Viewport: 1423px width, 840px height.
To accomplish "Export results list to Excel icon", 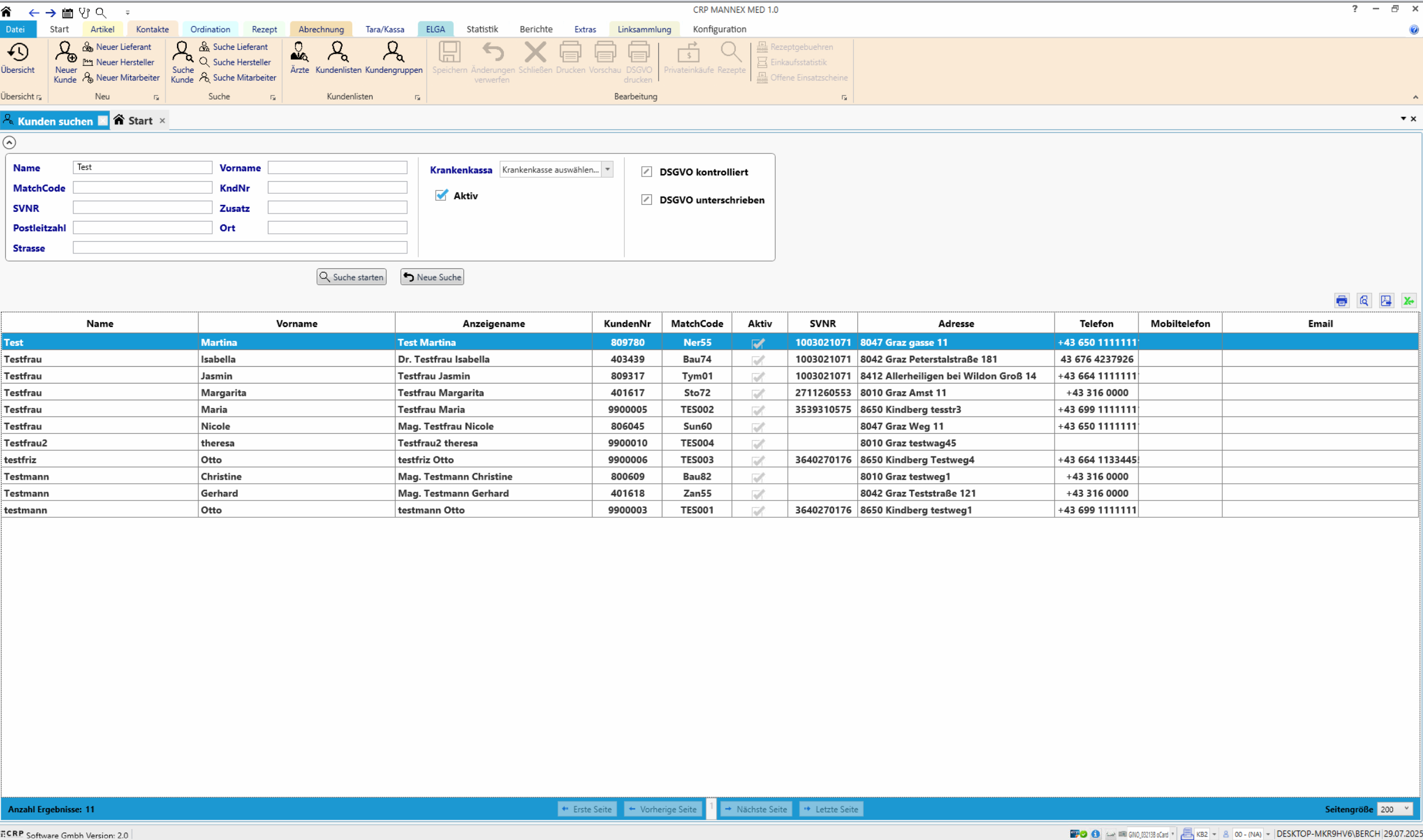I will (1409, 300).
